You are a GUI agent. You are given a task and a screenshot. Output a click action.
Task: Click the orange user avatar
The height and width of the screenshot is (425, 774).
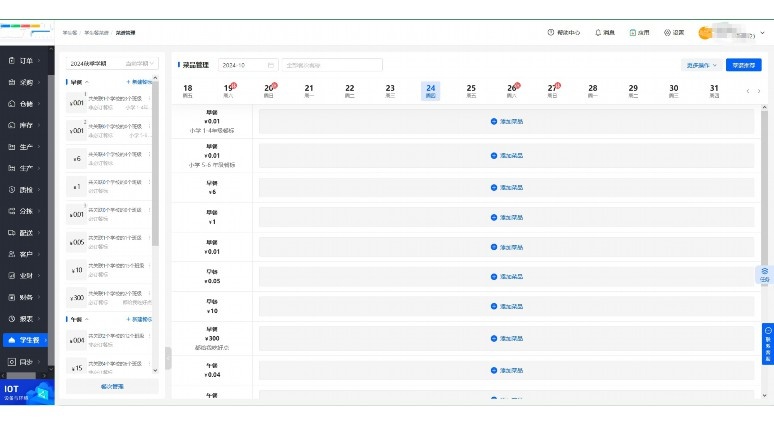click(x=705, y=33)
